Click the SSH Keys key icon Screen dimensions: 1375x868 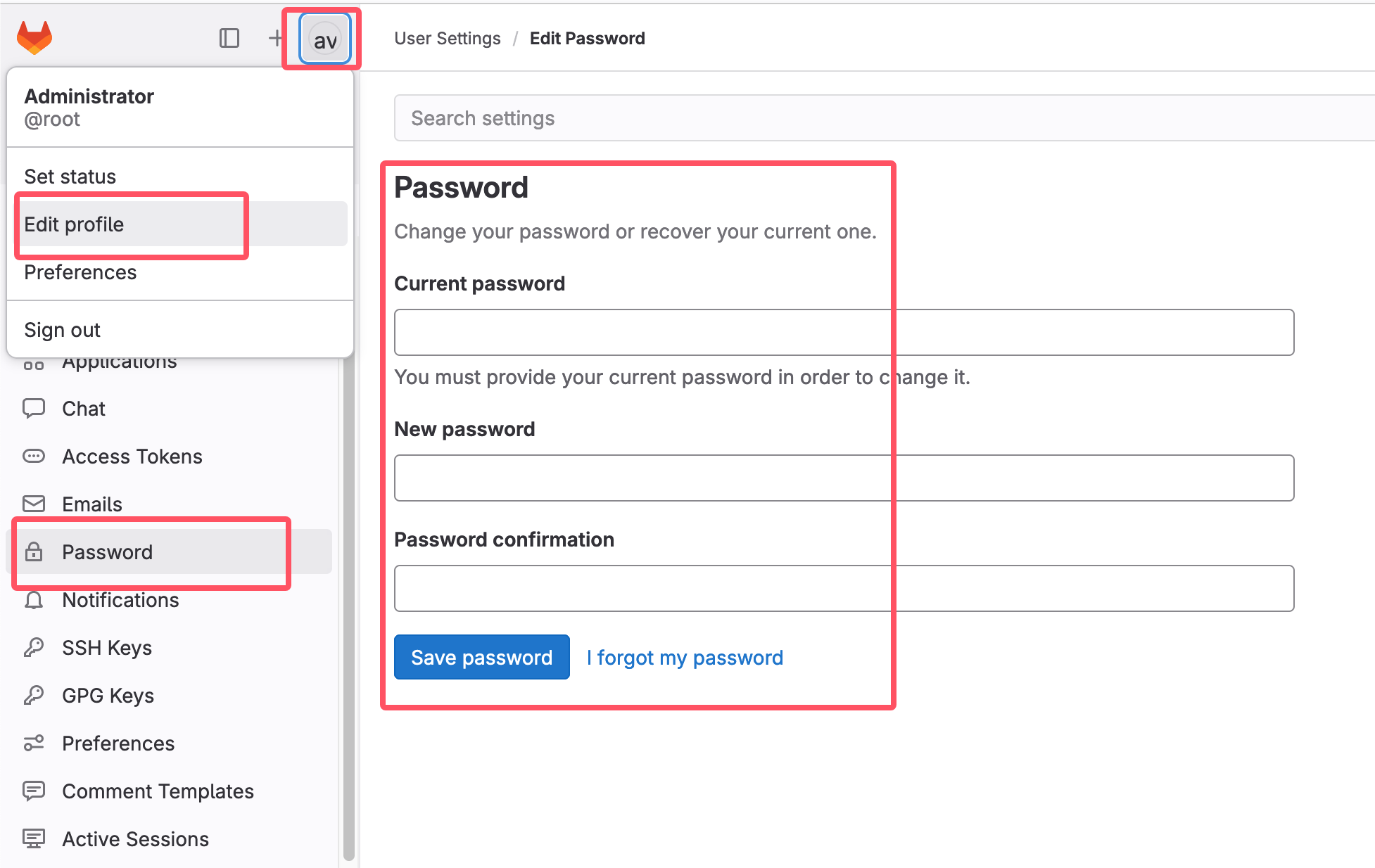[34, 648]
